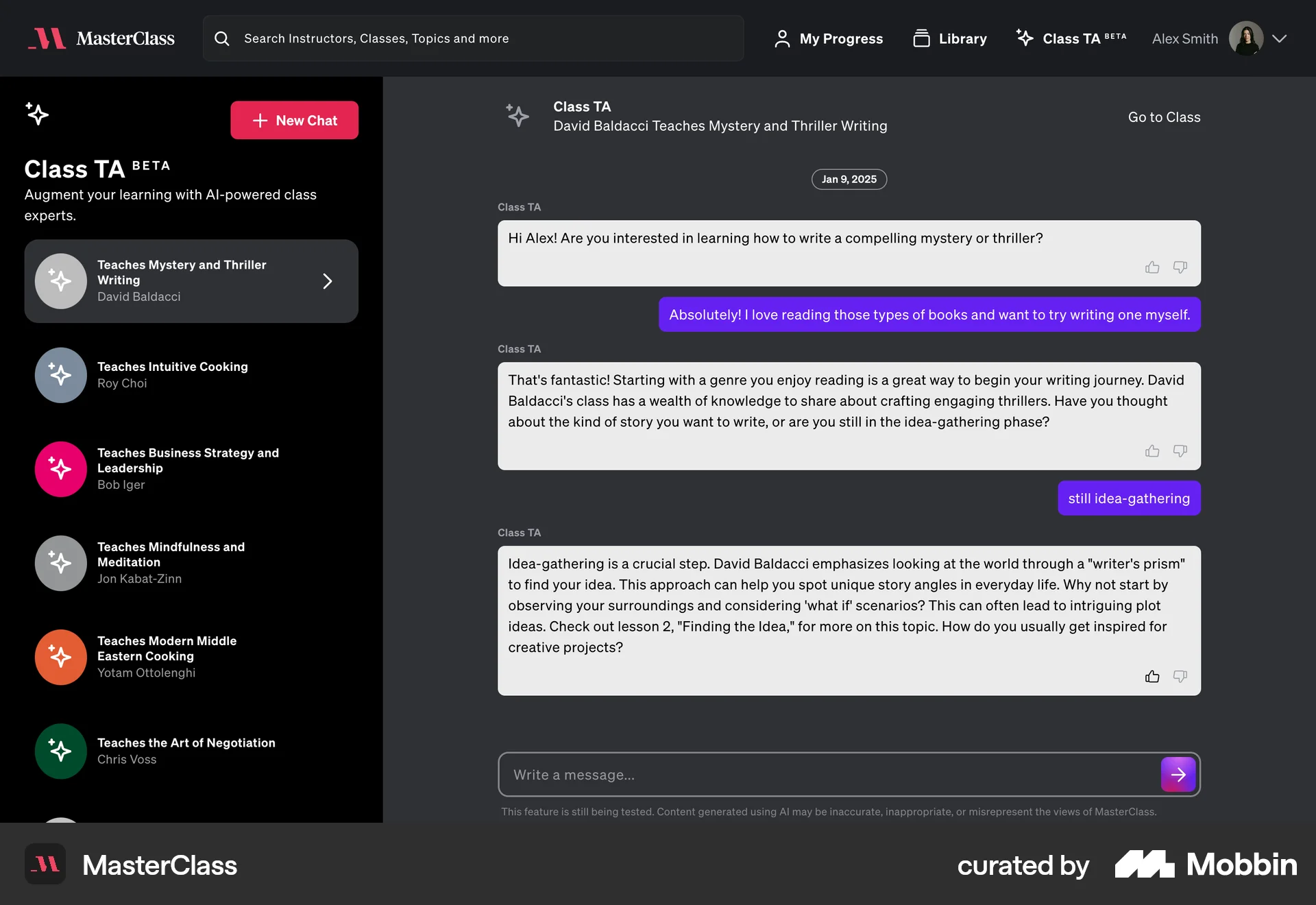Click the MasterClass logo in the footer
1316x905 pixels.
coord(45,865)
